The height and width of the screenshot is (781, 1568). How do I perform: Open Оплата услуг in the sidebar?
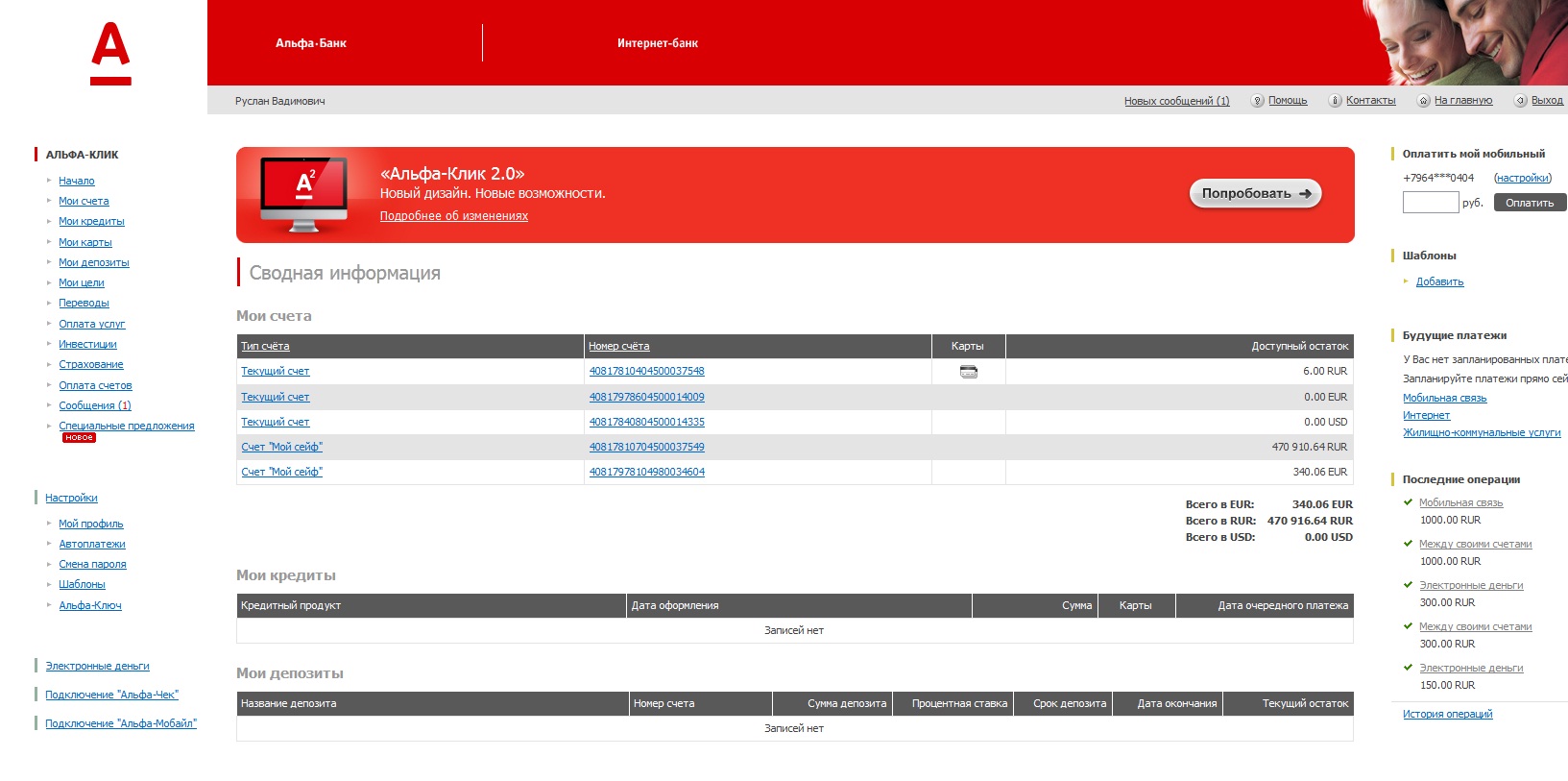[92, 324]
